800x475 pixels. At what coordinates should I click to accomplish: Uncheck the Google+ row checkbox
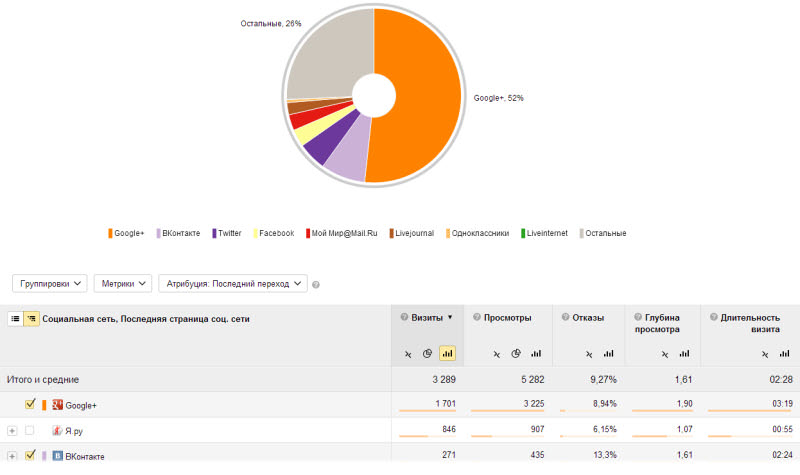click(x=30, y=404)
